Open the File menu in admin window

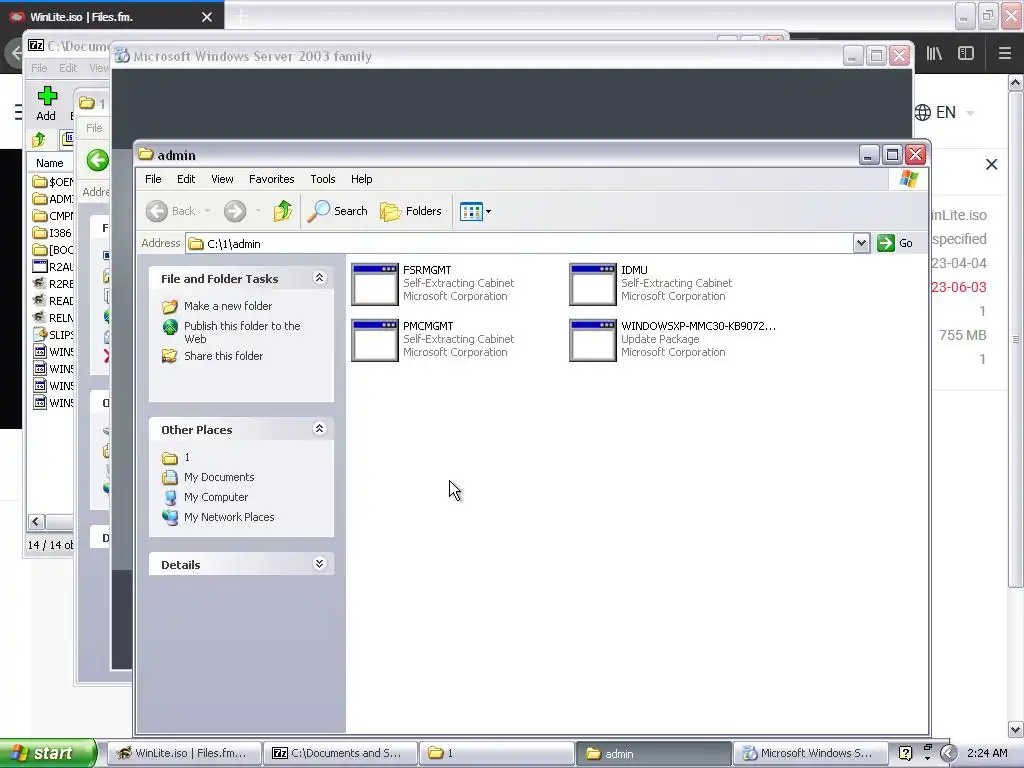(x=153, y=179)
